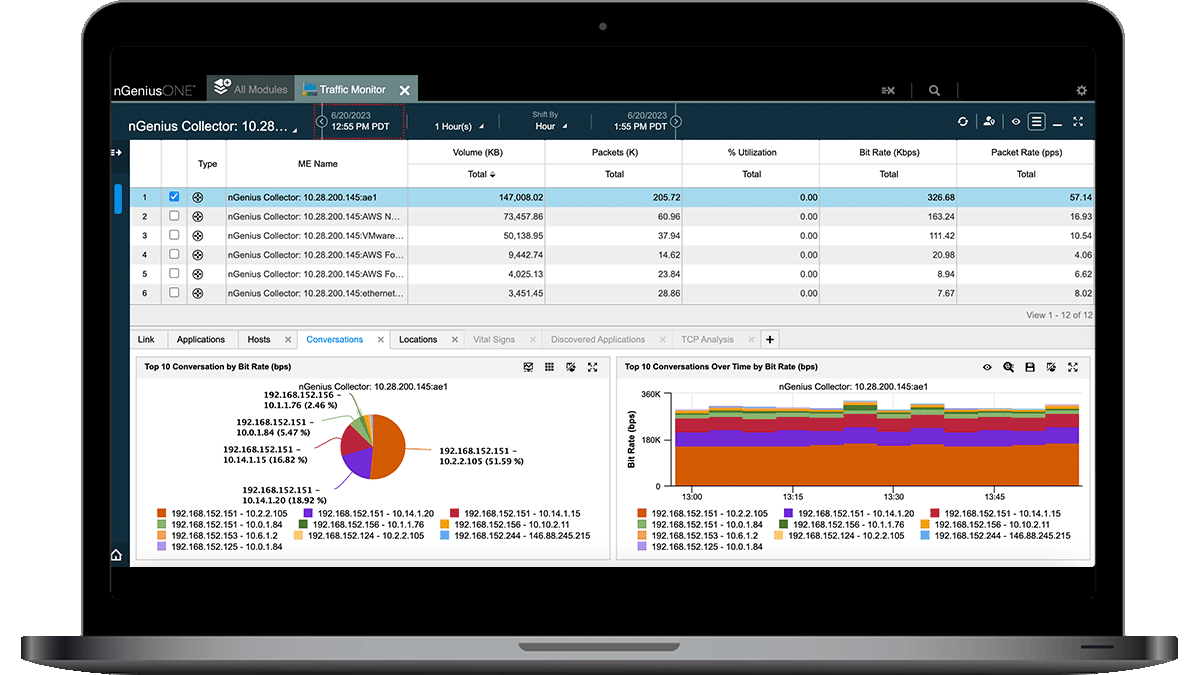Click the zoom magnifier on the time chart panel

tap(1008, 367)
